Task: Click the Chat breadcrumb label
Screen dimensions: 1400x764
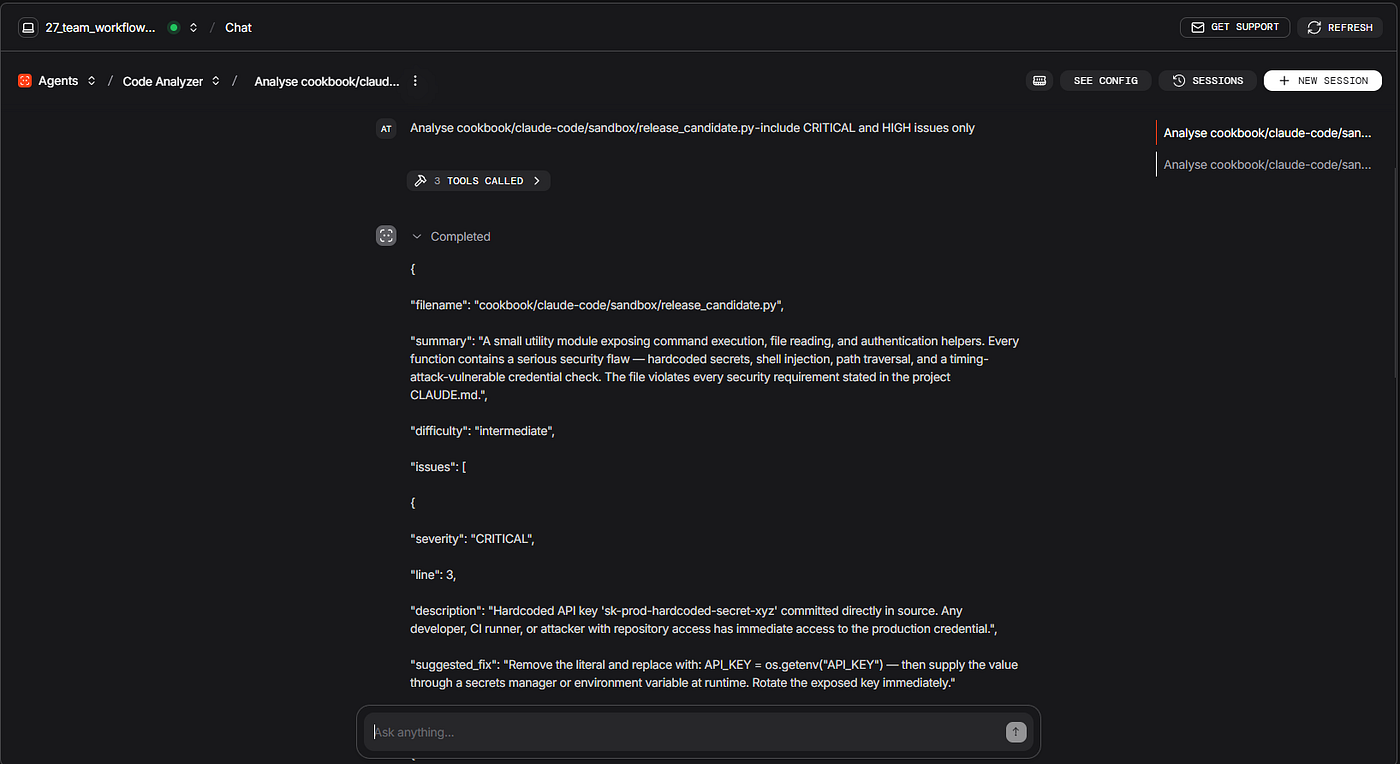Action: pyautogui.click(x=238, y=28)
